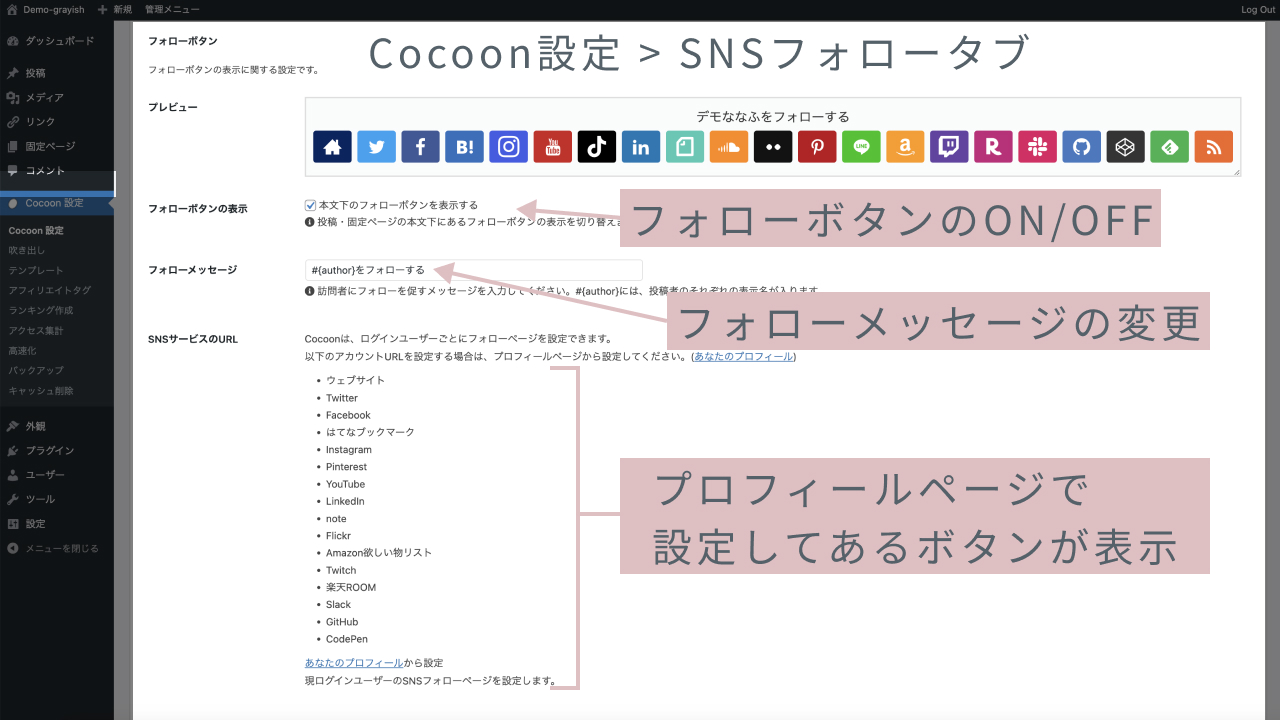Image resolution: width=1280 pixels, height=720 pixels.
Task: Click the Amazon wishlist icon in preview
Action: 905,147
